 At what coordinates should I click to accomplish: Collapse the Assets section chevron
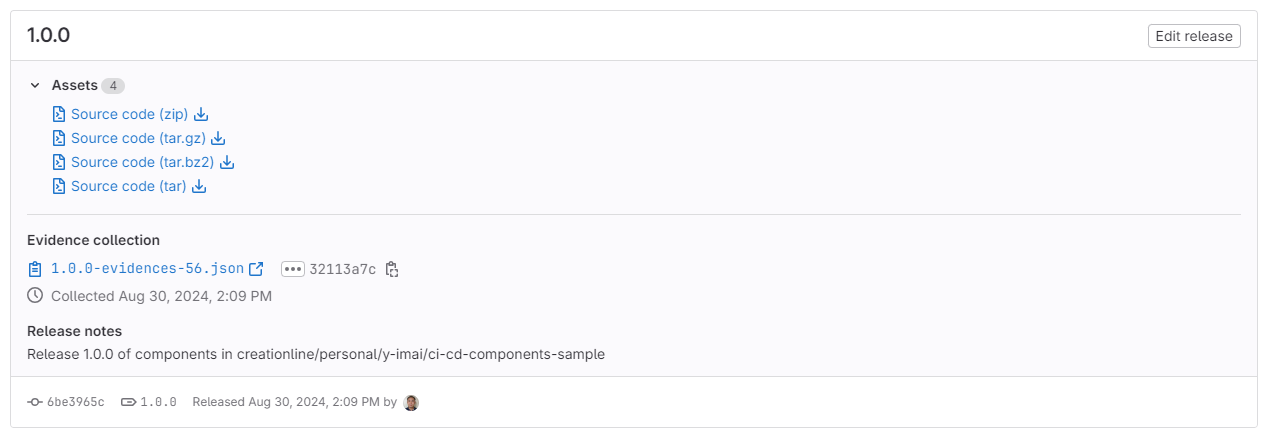35,86
